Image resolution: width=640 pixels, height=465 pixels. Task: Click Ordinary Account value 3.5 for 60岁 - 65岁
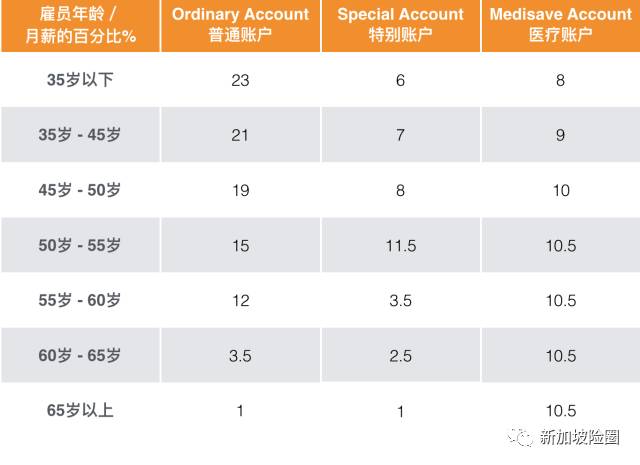pos(240,355)
